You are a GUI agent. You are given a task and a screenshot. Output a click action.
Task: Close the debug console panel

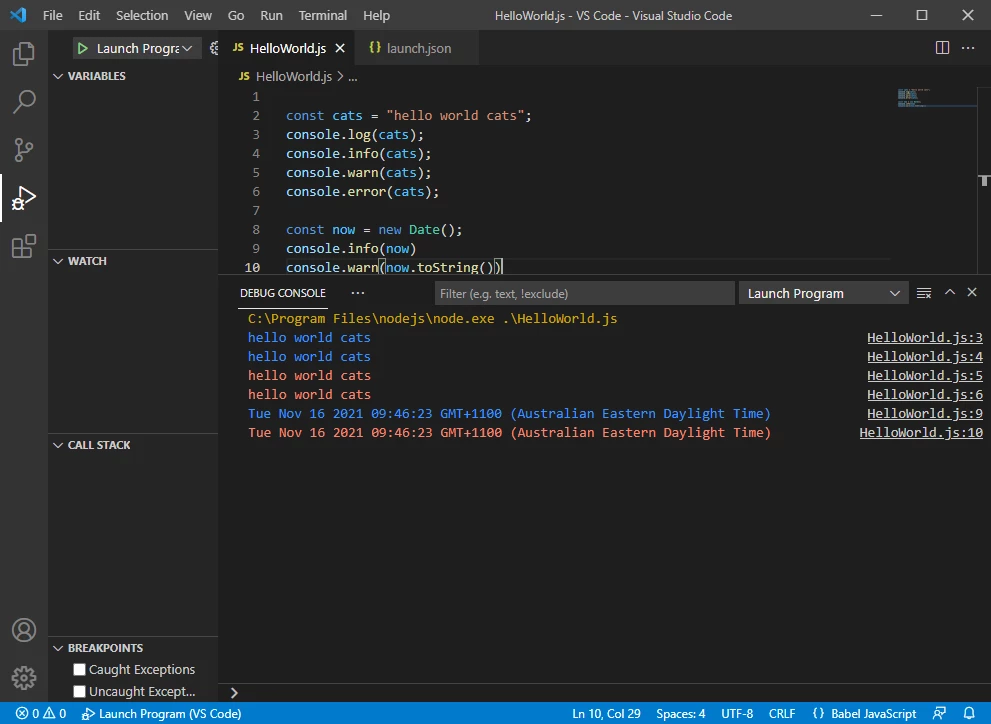click(x=972, y=292)
